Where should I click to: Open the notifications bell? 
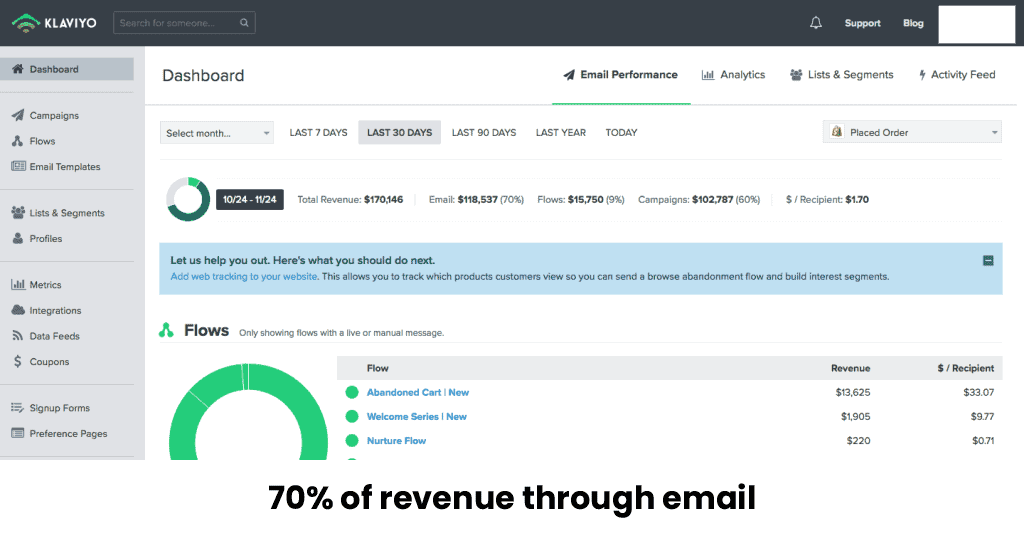(x=816, y=23)
